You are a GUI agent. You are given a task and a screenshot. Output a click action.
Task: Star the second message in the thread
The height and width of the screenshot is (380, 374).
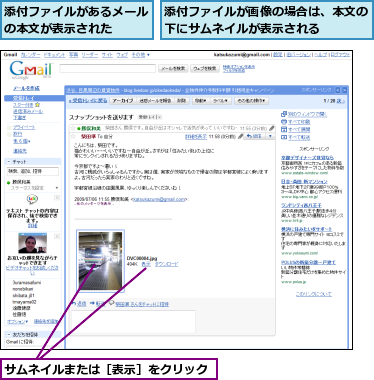click(73, 136)
